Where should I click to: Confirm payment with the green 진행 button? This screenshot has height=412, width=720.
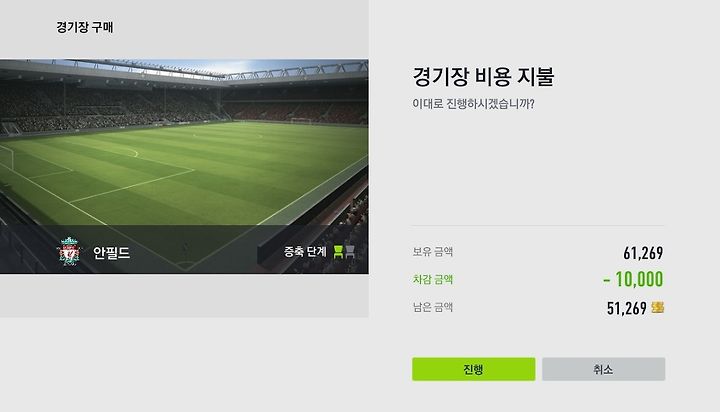473,369
